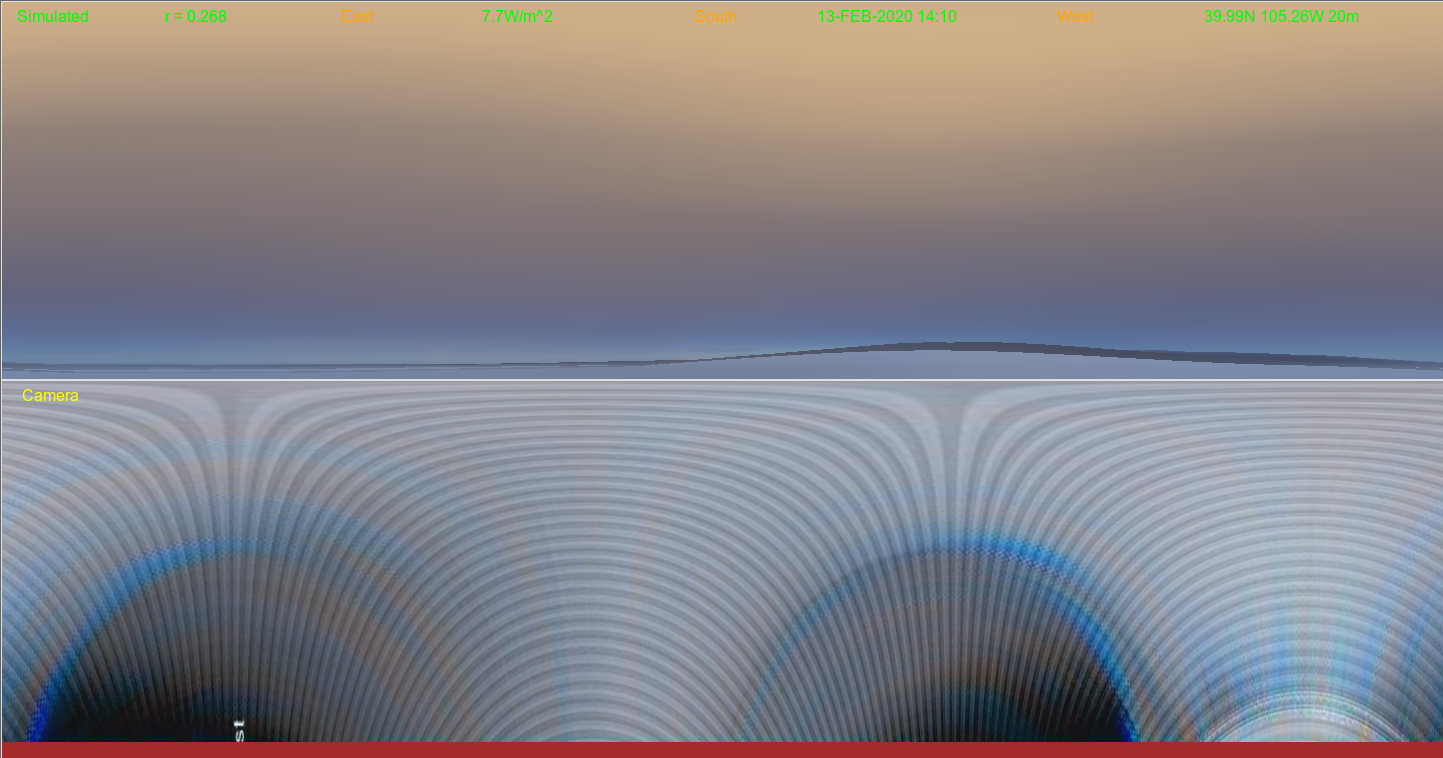
Task: Click the orange "West" direction label
Action: 1075,17
